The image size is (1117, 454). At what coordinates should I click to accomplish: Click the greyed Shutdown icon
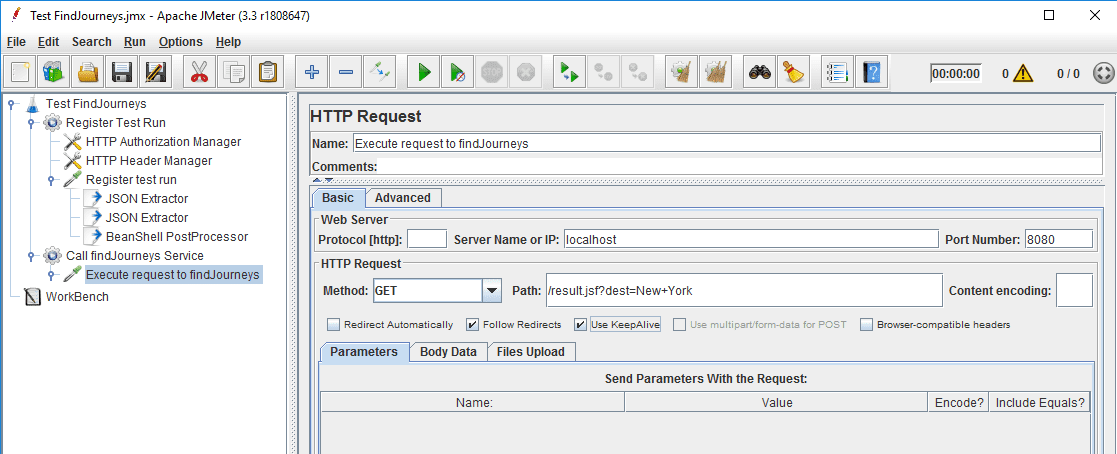526,72
